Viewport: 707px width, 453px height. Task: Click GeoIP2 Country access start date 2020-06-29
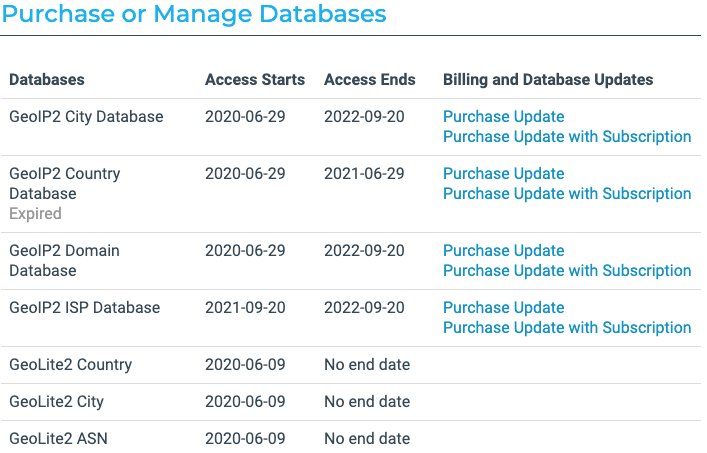click(x=245, y=174)
